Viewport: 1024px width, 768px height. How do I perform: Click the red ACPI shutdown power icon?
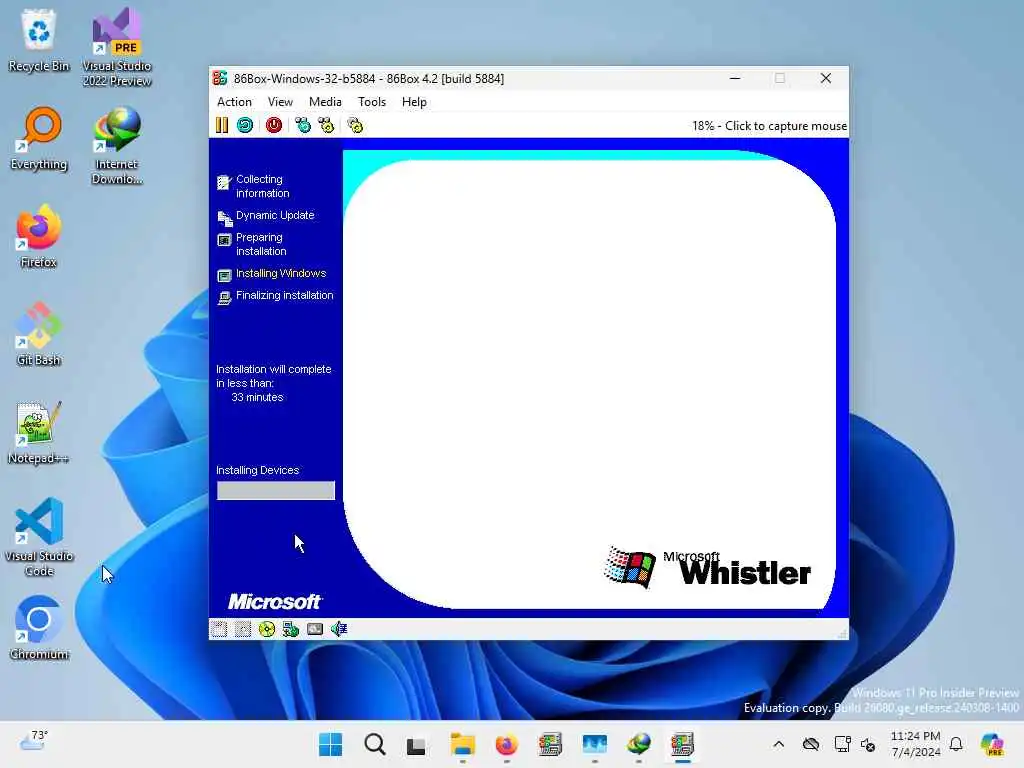point(274,125)
